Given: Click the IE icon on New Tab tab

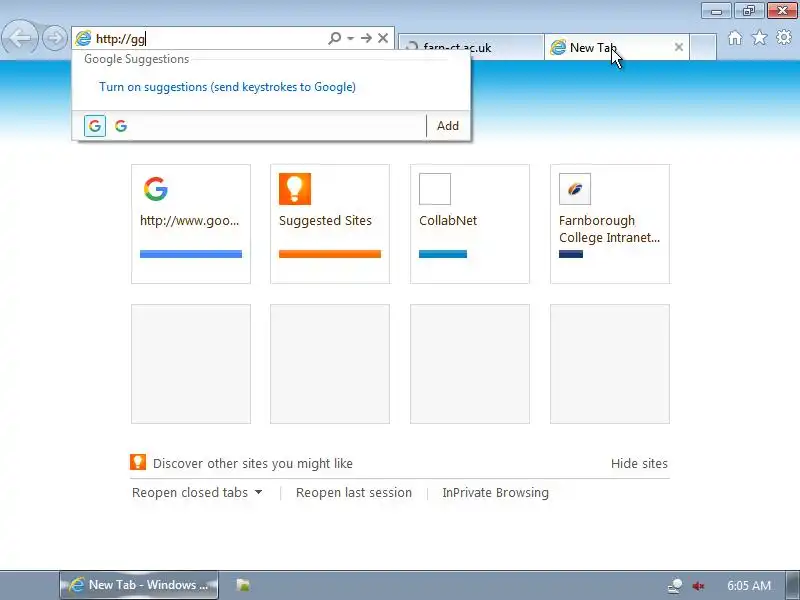Looking at the screenshot, I should pos(558,47).
